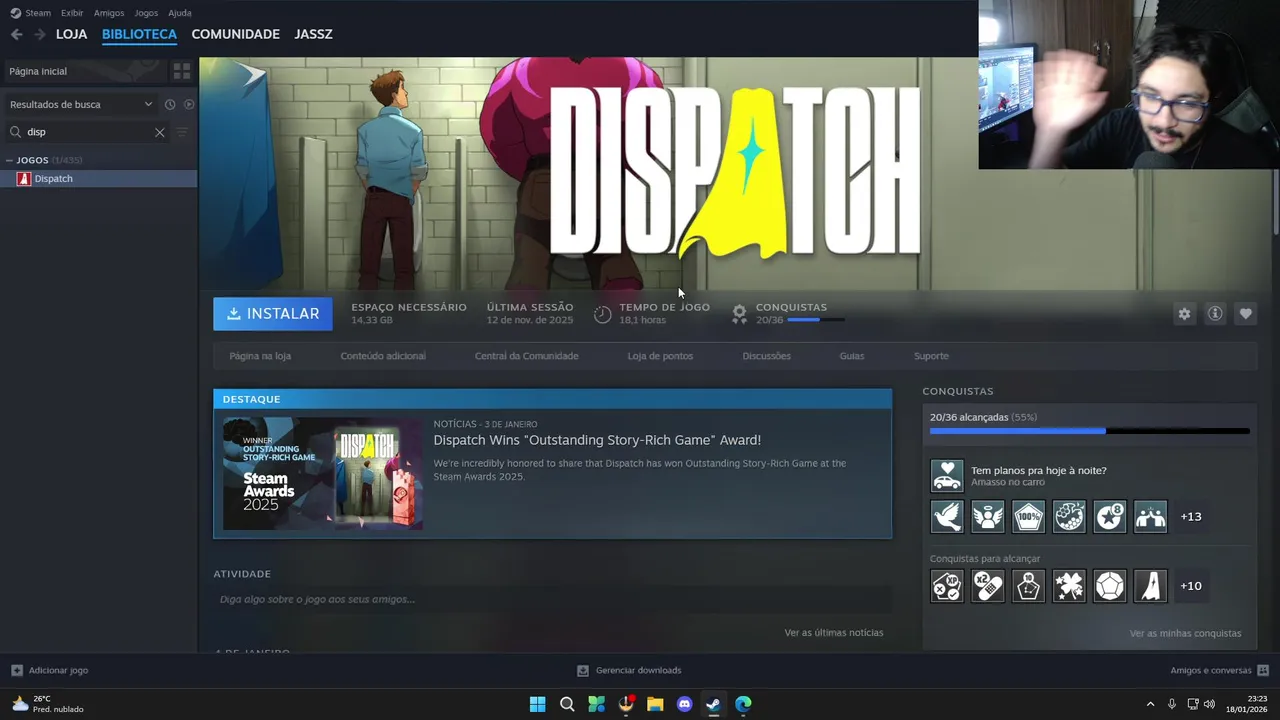Open angel with halo achievement
1280x720 pixels.
point(988,517)
